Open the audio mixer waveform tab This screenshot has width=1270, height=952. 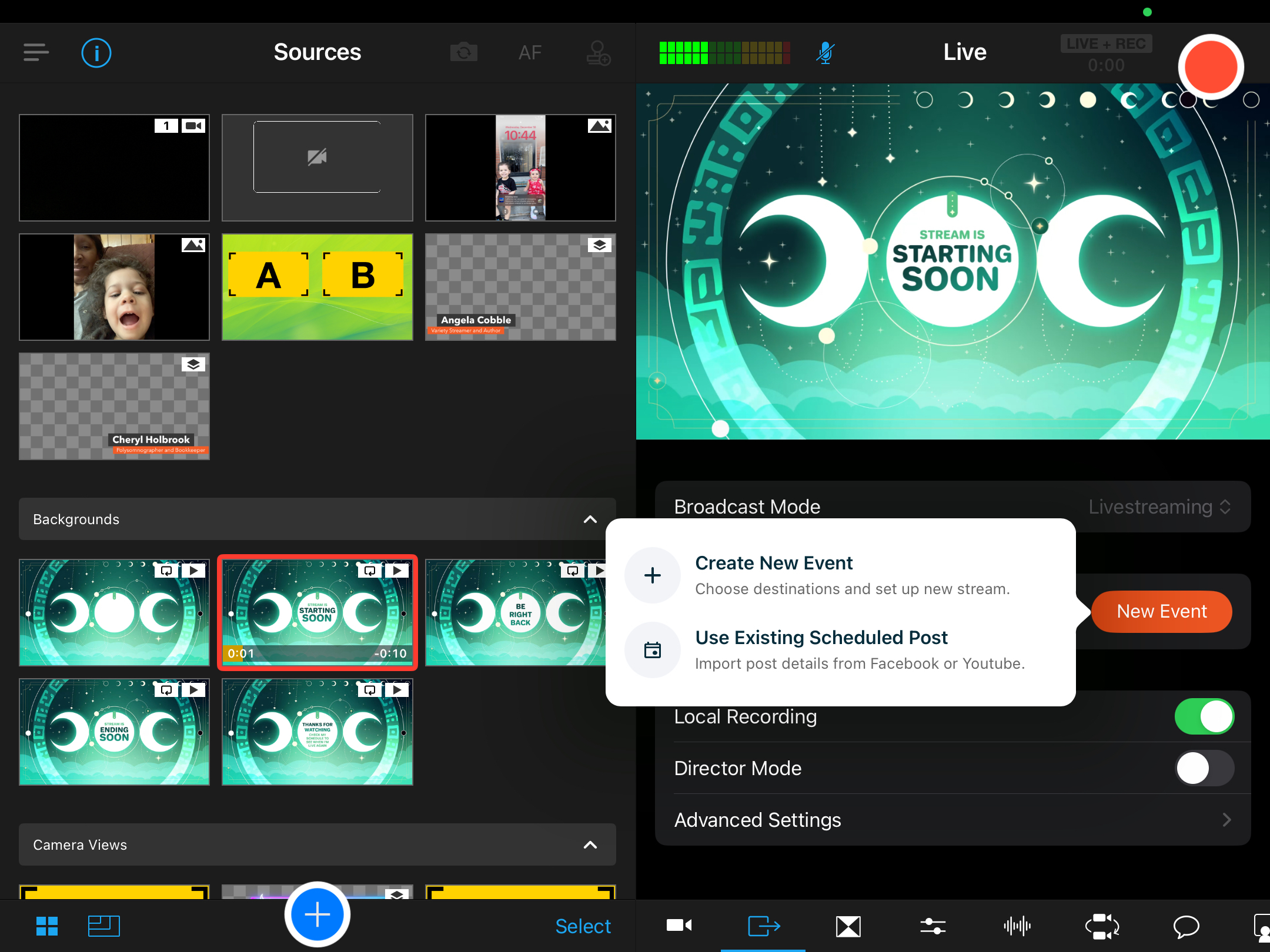(x=1017, y=927)
